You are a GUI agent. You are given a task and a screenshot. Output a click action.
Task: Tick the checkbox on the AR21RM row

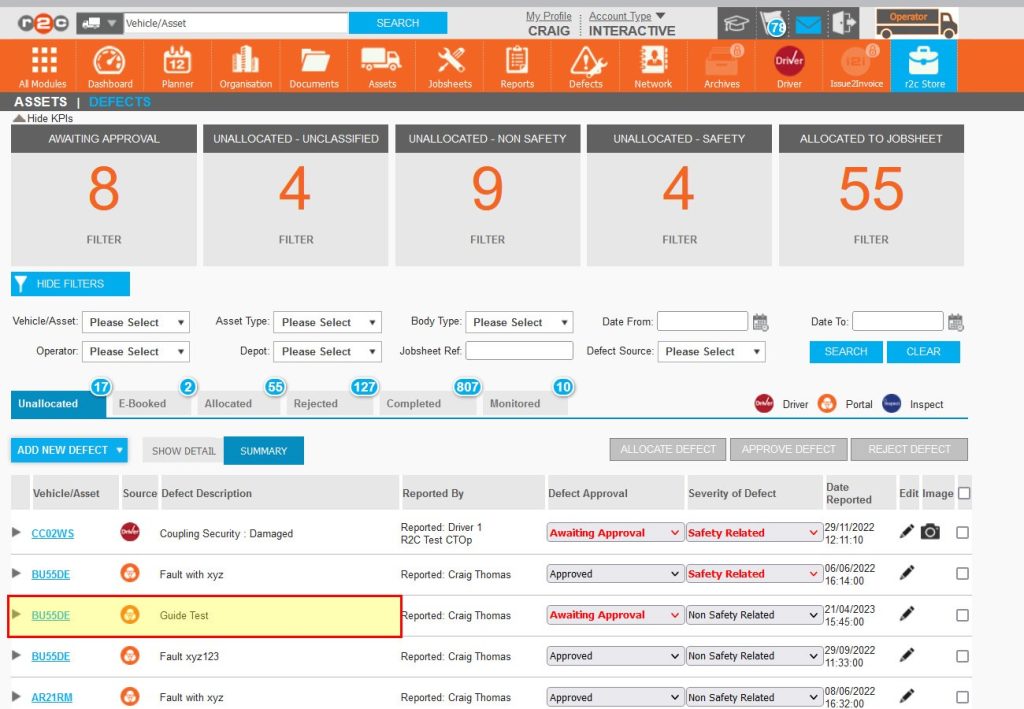962,697
